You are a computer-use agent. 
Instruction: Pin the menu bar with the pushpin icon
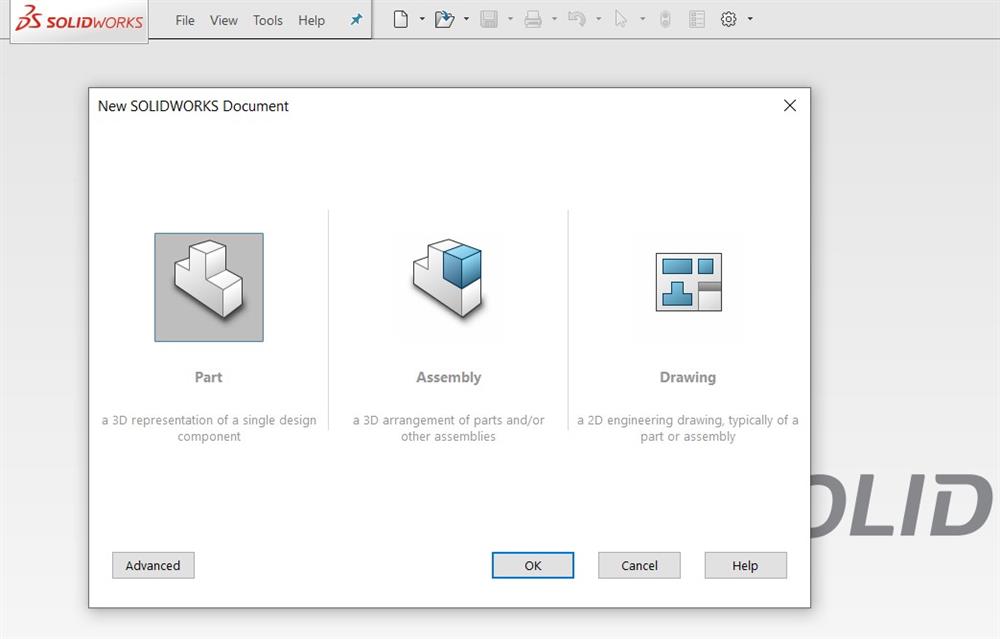(357, 20)
